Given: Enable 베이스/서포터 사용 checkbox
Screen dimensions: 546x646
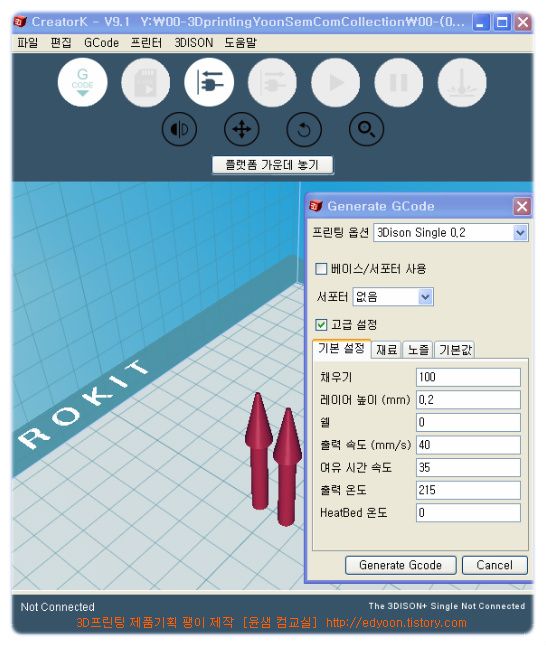Looking at the screenshot, I should (x=321, y=269).
